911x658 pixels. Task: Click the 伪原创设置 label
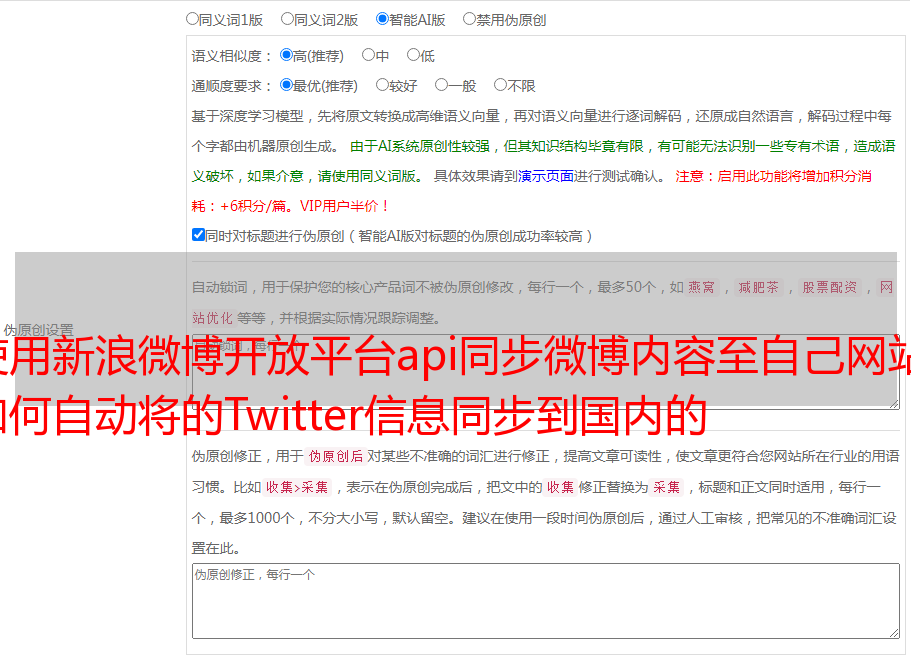click(38, 330)
